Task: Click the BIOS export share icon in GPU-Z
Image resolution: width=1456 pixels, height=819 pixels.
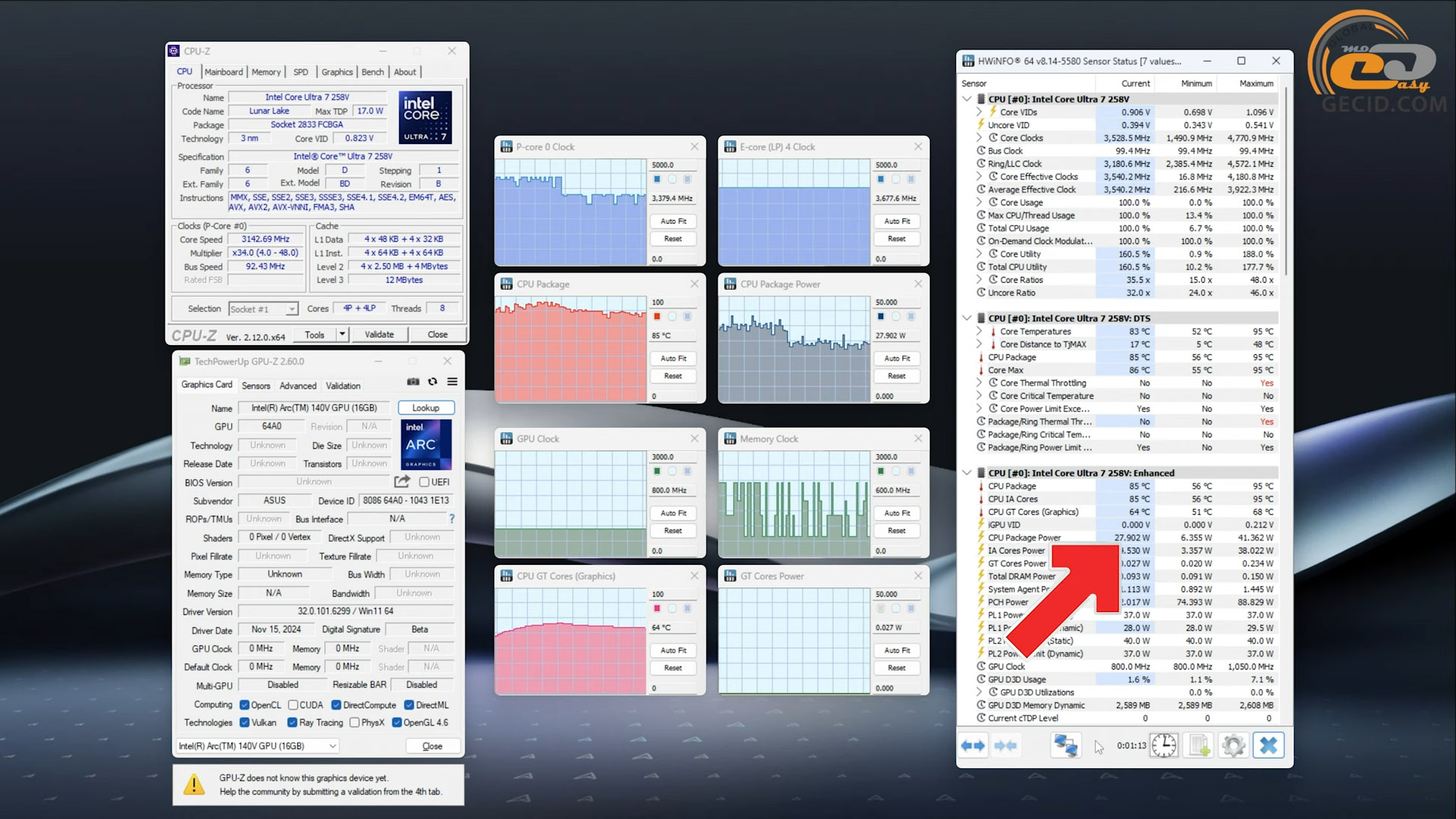Action: (x=402, y=482)
